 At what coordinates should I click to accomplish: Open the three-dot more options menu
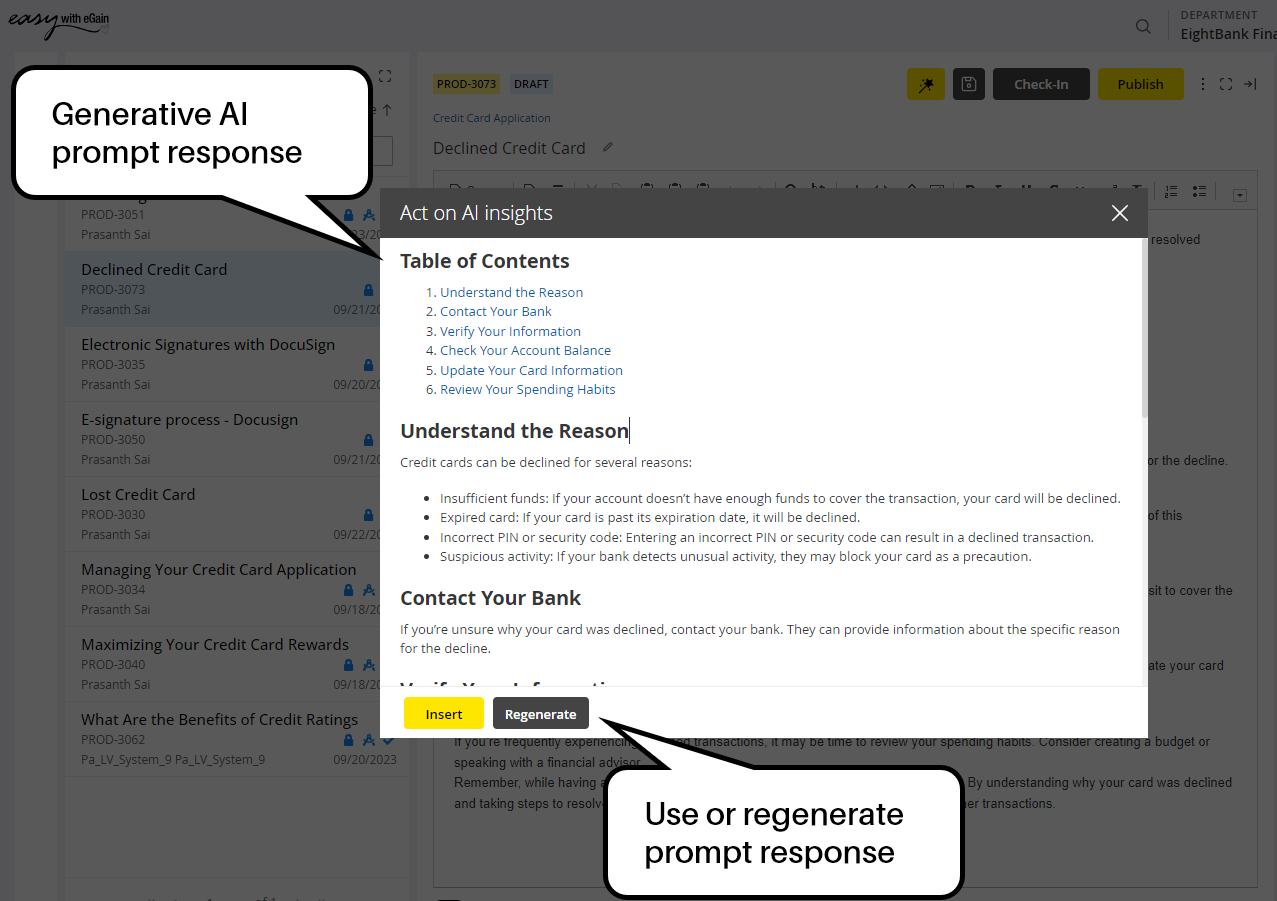tap(1203, 84)
